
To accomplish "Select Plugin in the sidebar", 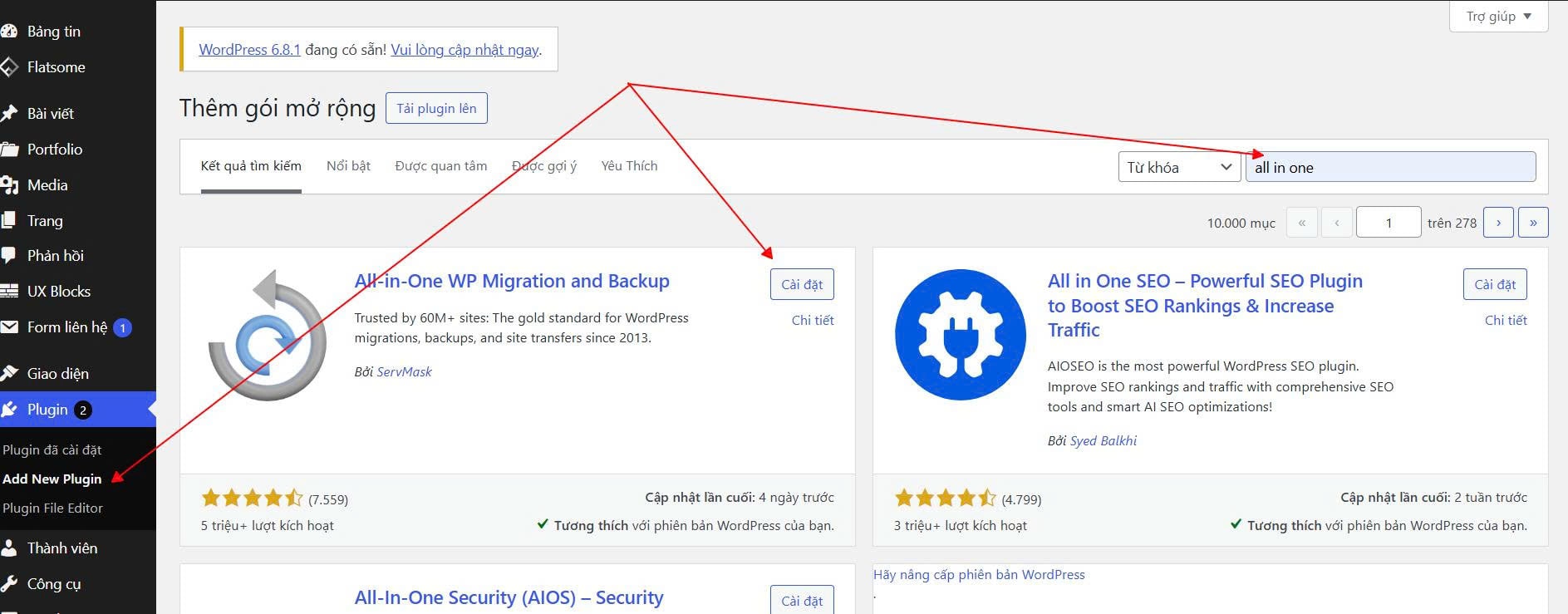I will coord(77,410).
